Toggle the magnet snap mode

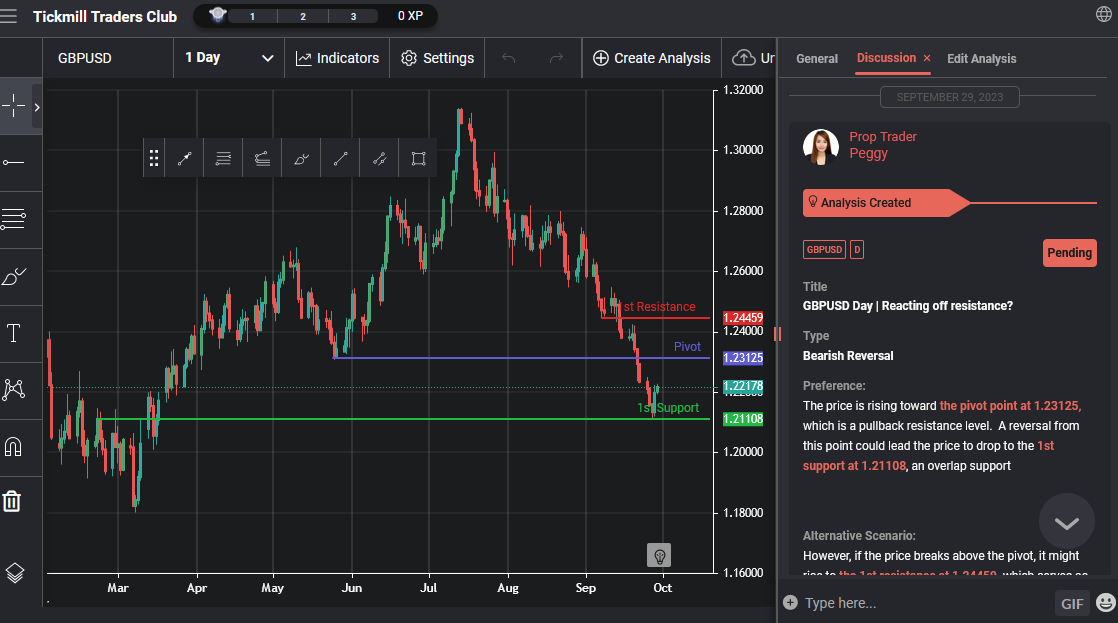point(14,446)
